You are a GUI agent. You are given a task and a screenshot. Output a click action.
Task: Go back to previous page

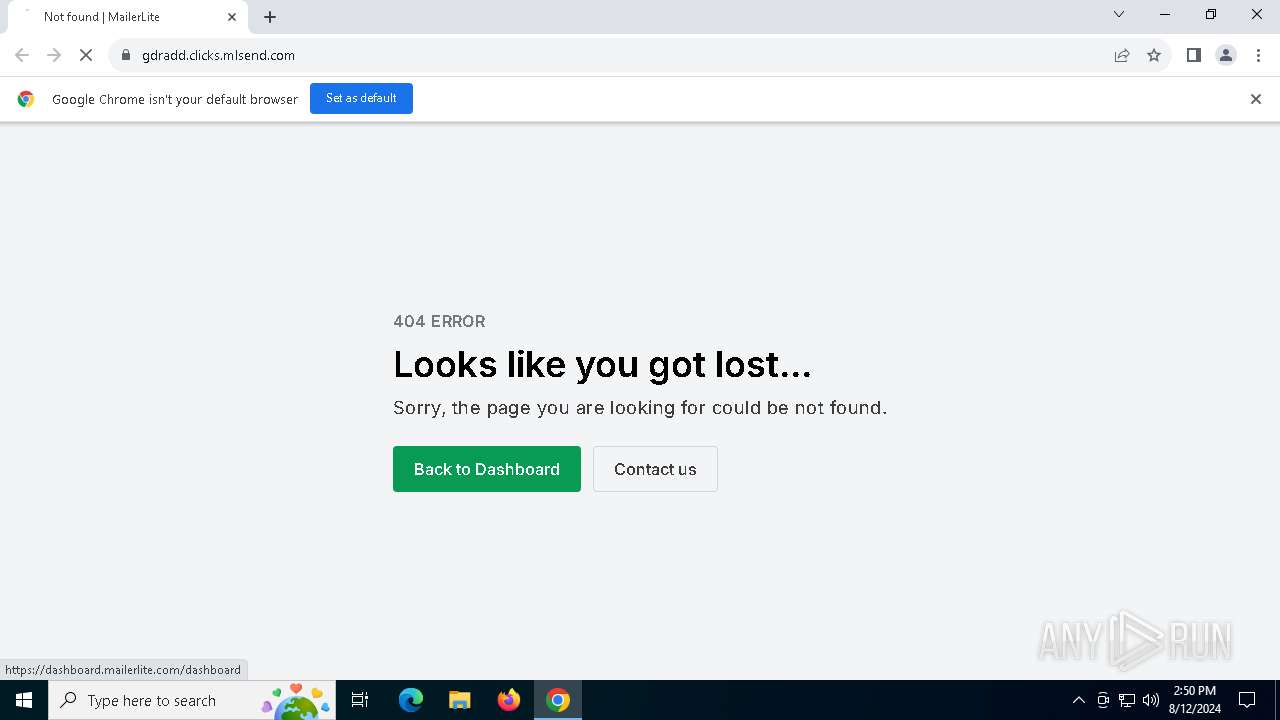(x=22, y=55)
